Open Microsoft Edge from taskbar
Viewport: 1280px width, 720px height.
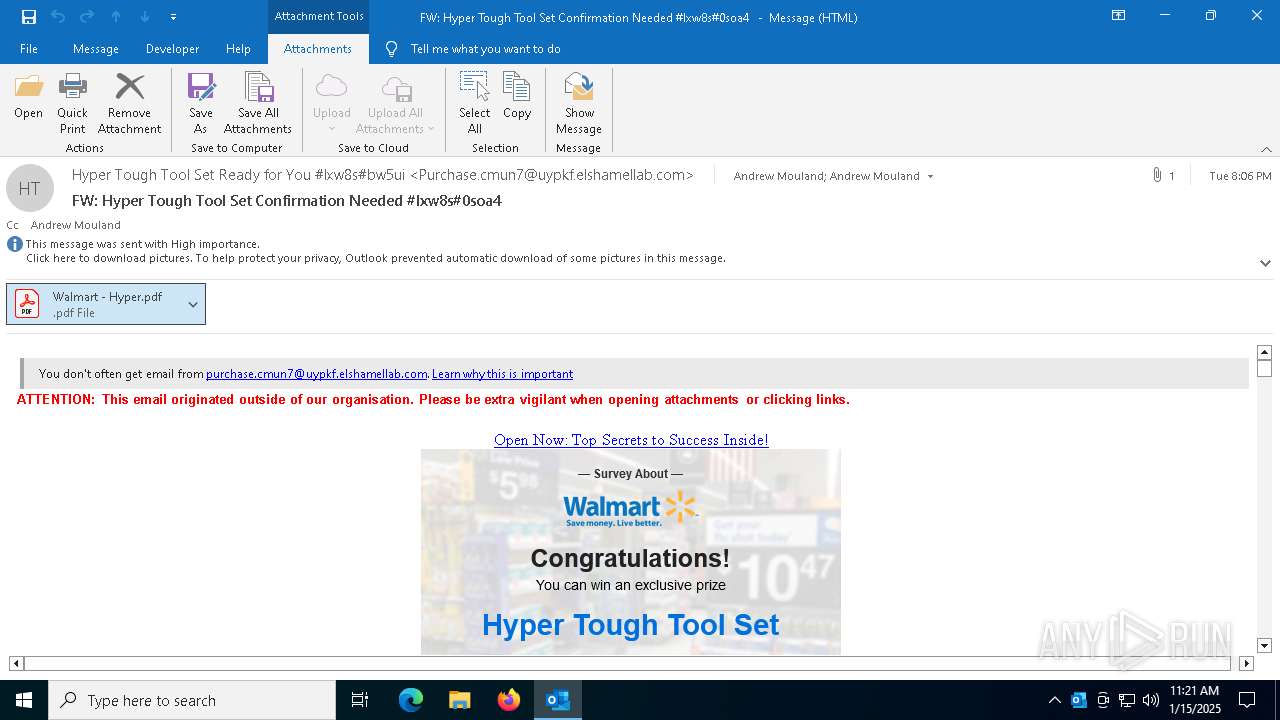point(411,700)
